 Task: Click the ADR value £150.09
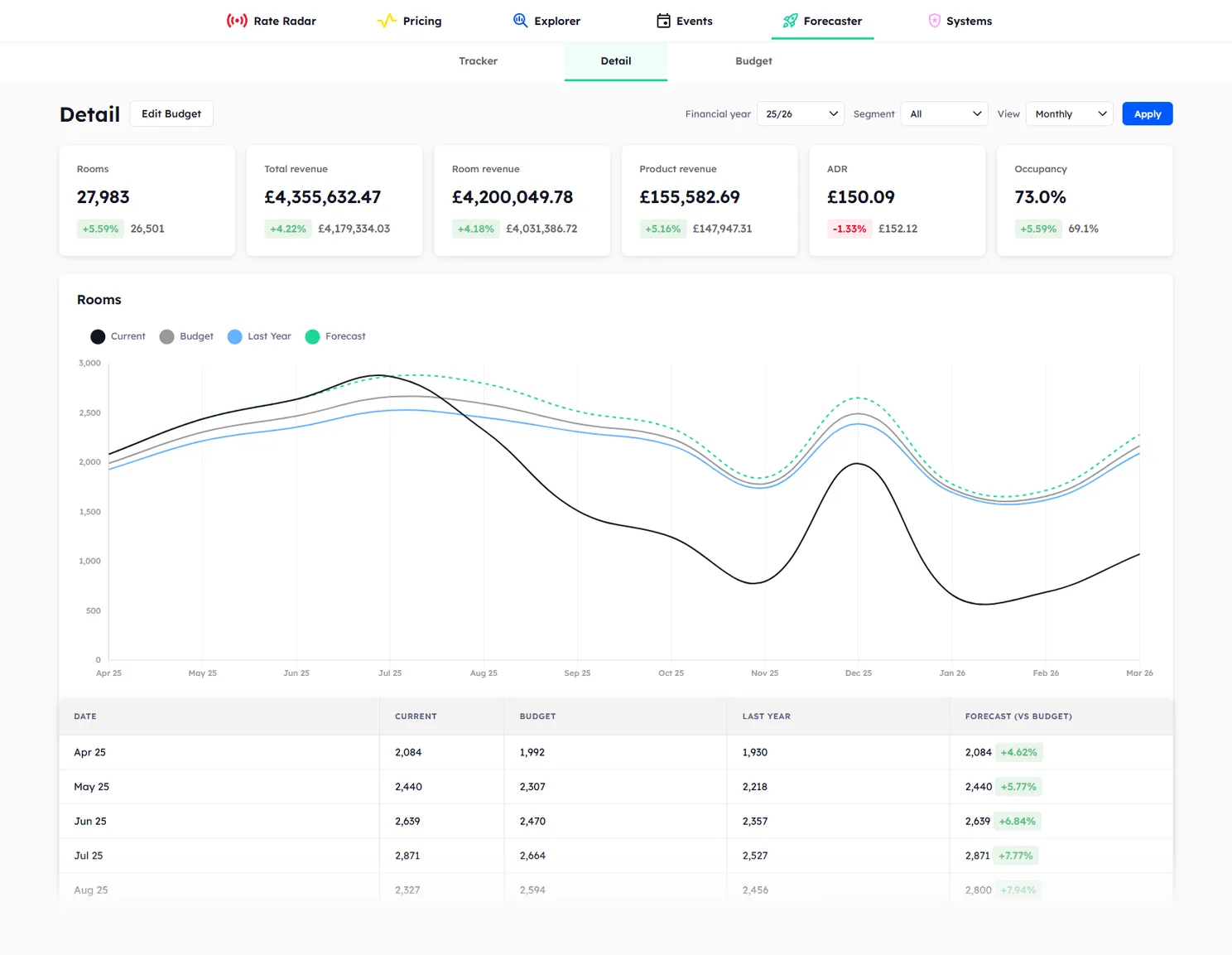861,197
